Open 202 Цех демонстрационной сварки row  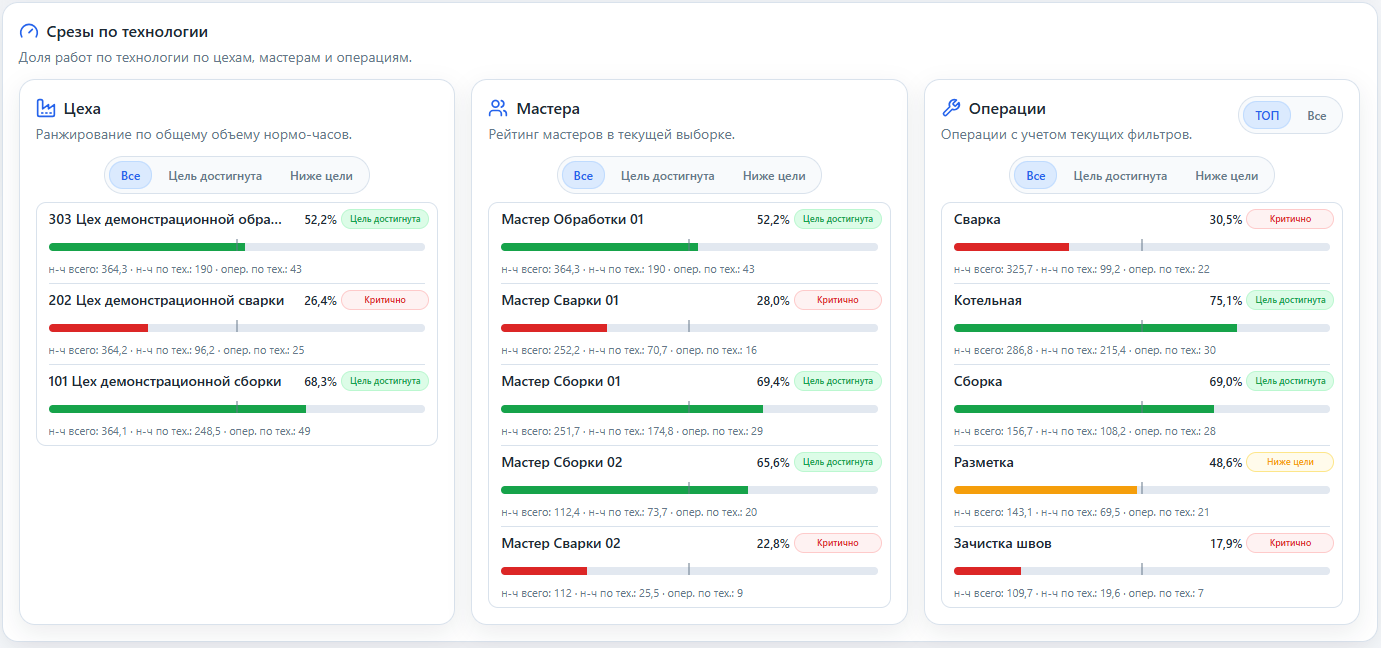coord(237,324)
